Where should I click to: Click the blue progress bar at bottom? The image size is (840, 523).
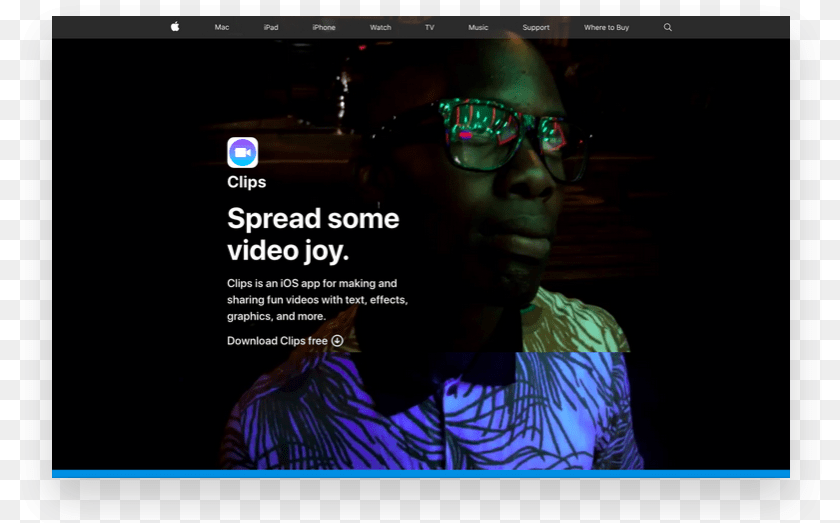[421, 474]
